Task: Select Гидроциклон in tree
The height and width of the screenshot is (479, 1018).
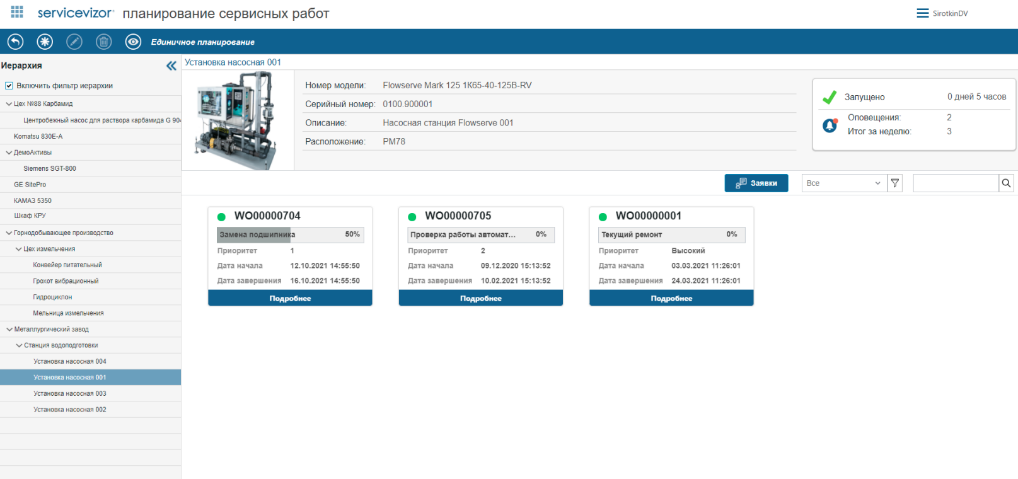Action: point(53,297)
